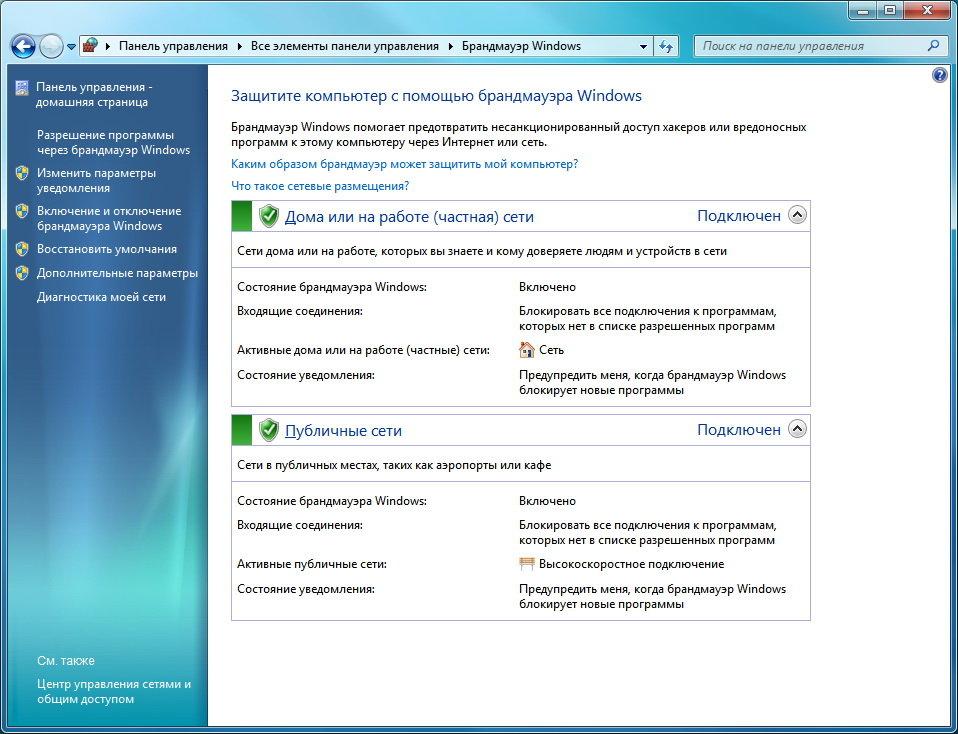Expand root arrow next to firewall icon

tap(108, 46)
